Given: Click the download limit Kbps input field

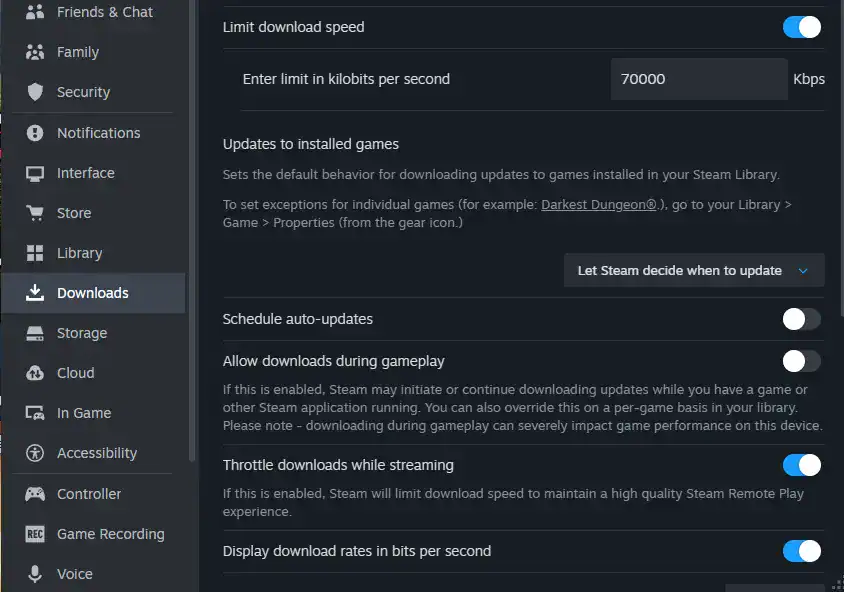Looking at the screenshot, I should [698, 79].
